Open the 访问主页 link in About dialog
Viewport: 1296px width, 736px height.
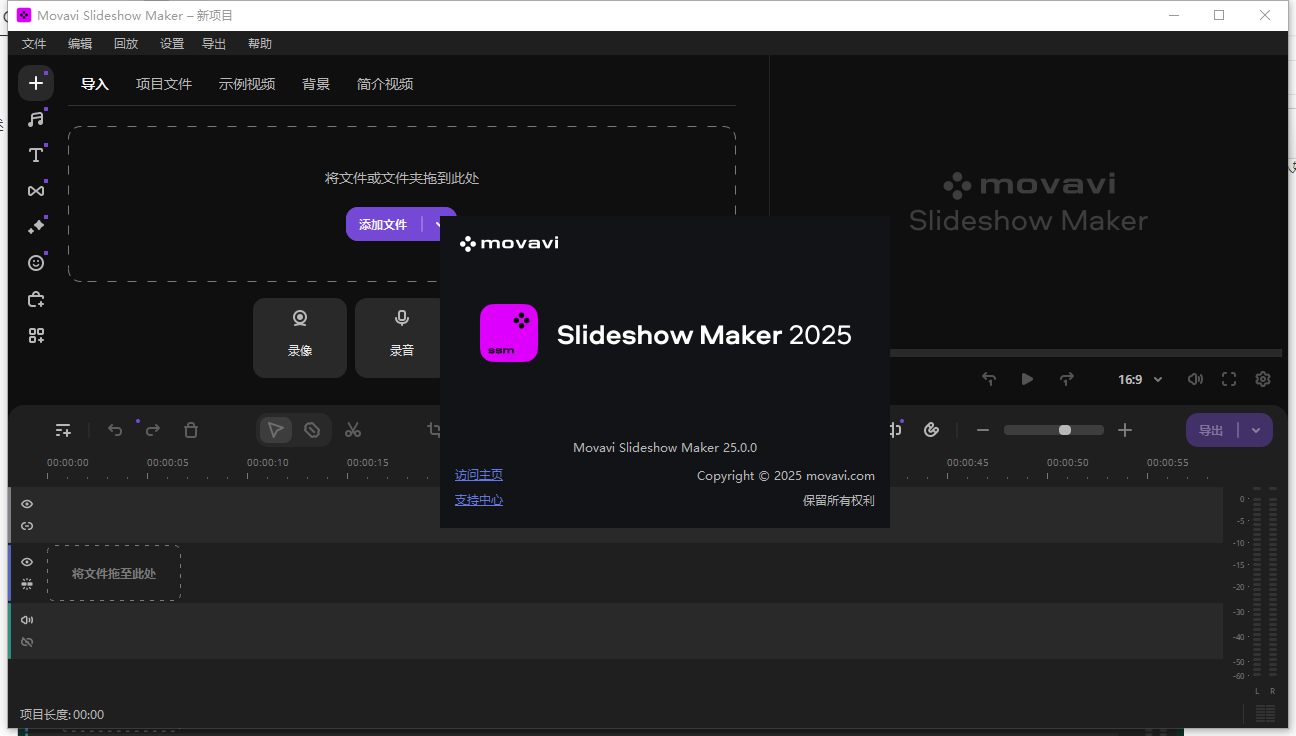[x=479, y=475]
